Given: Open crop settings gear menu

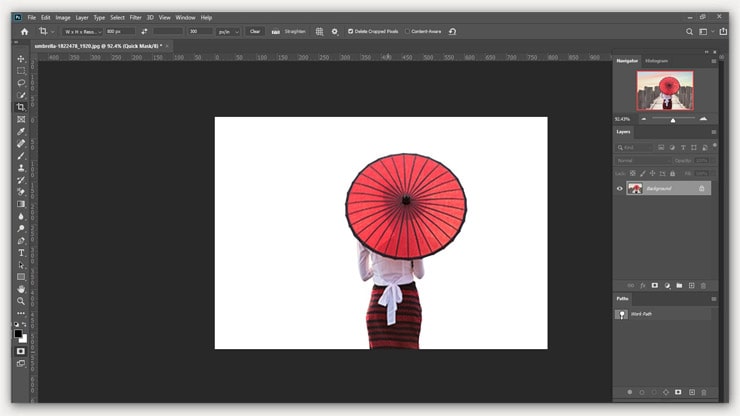Looking at the screenshot, I should tap(335, 31).
